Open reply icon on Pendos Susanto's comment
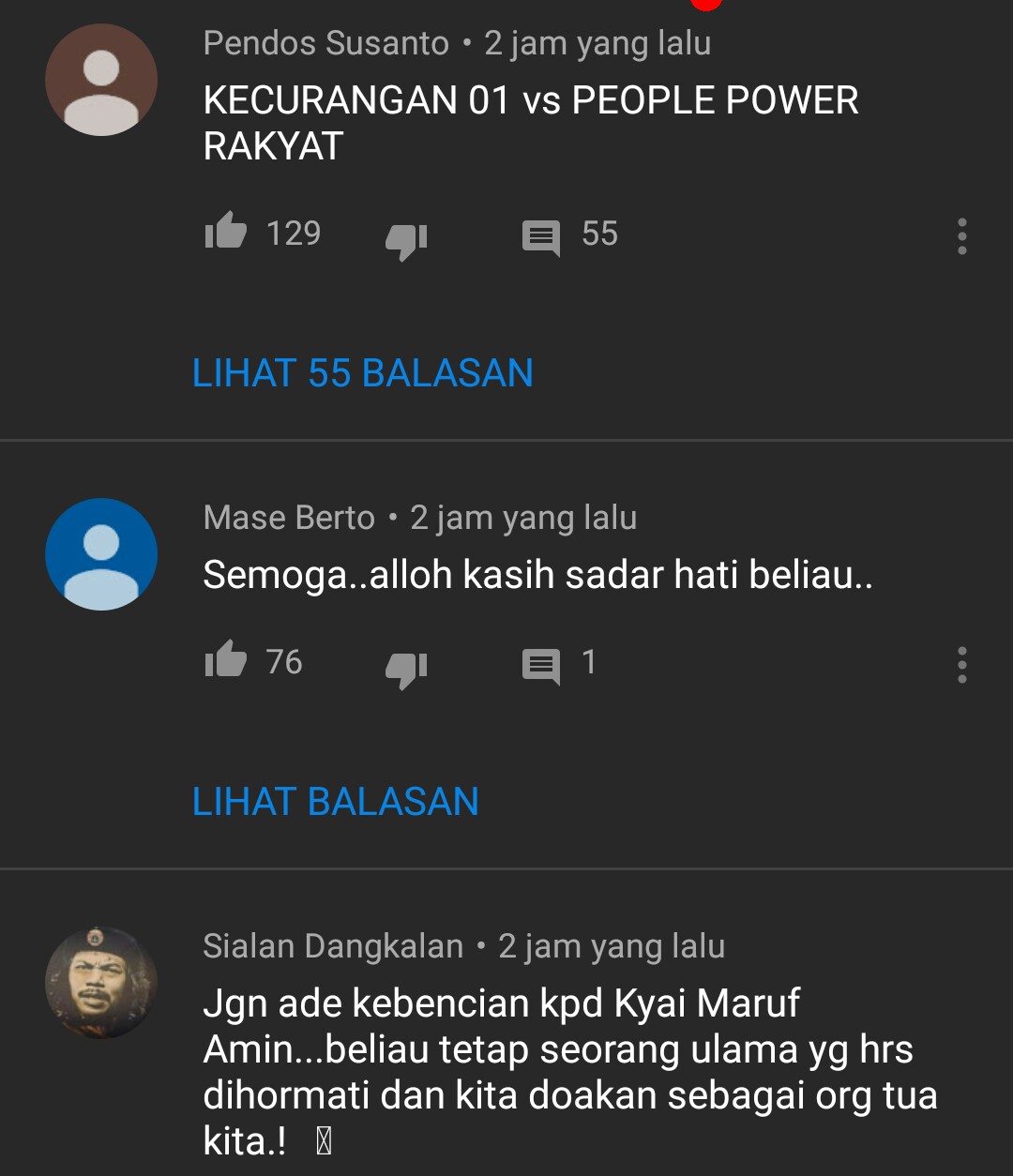 [x=541, y=238]
